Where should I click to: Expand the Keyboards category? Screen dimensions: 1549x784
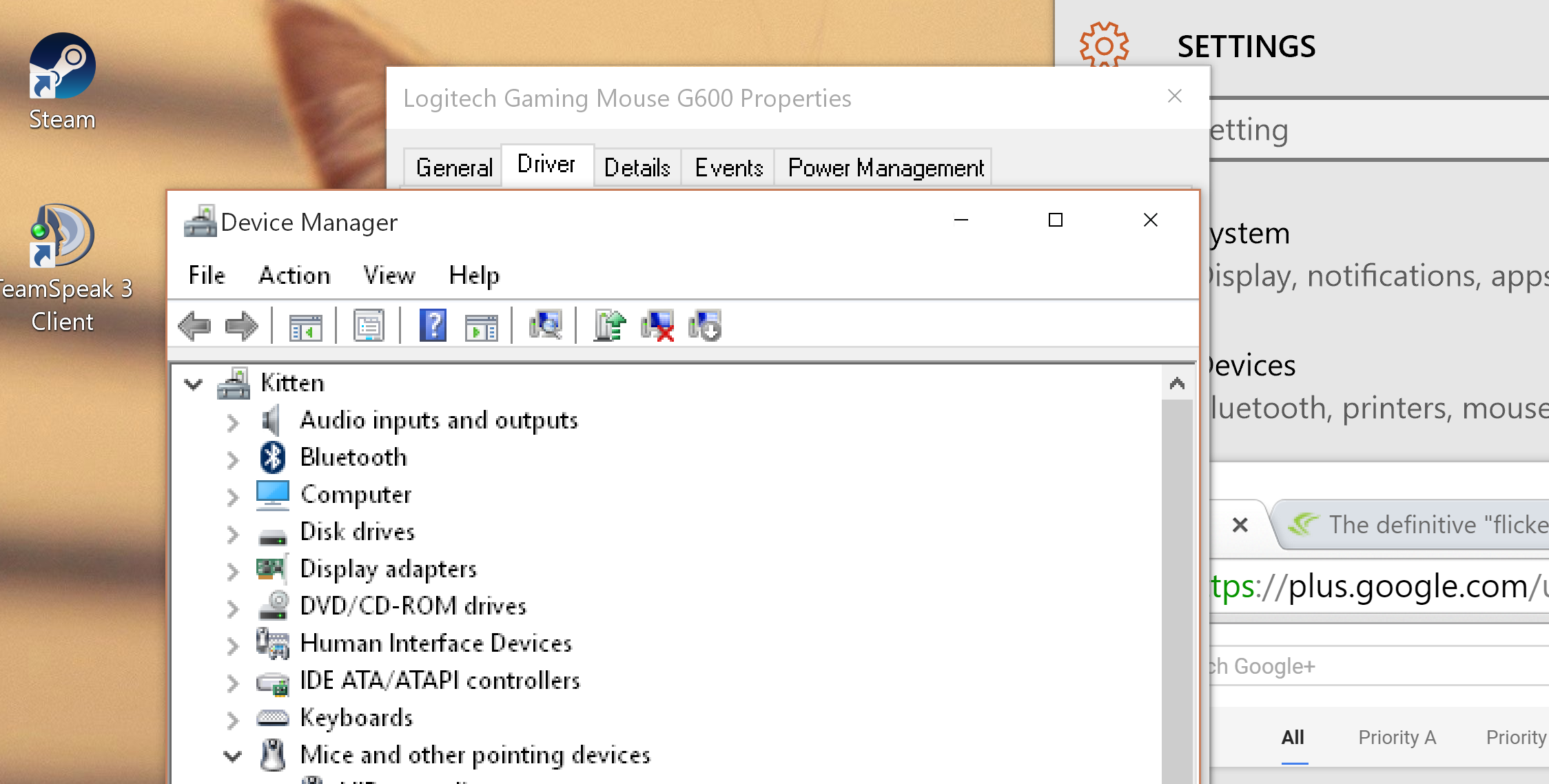click(233, 720)
